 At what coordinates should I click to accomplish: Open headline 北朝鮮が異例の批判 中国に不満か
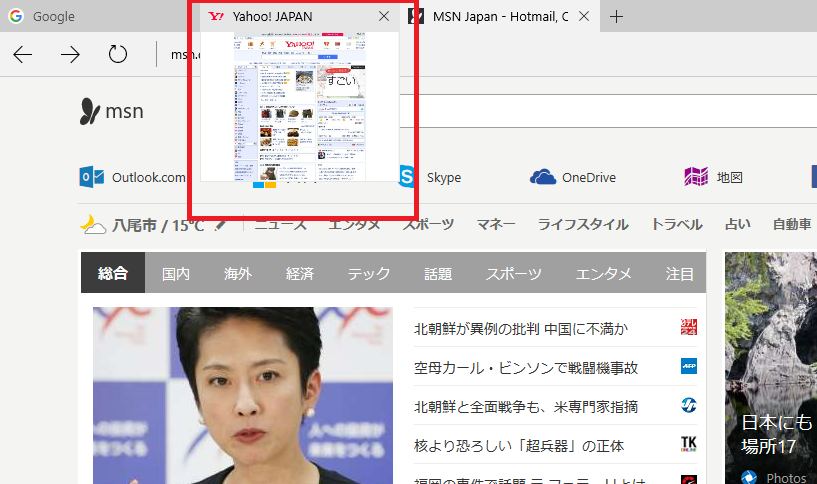coord(521,329)
